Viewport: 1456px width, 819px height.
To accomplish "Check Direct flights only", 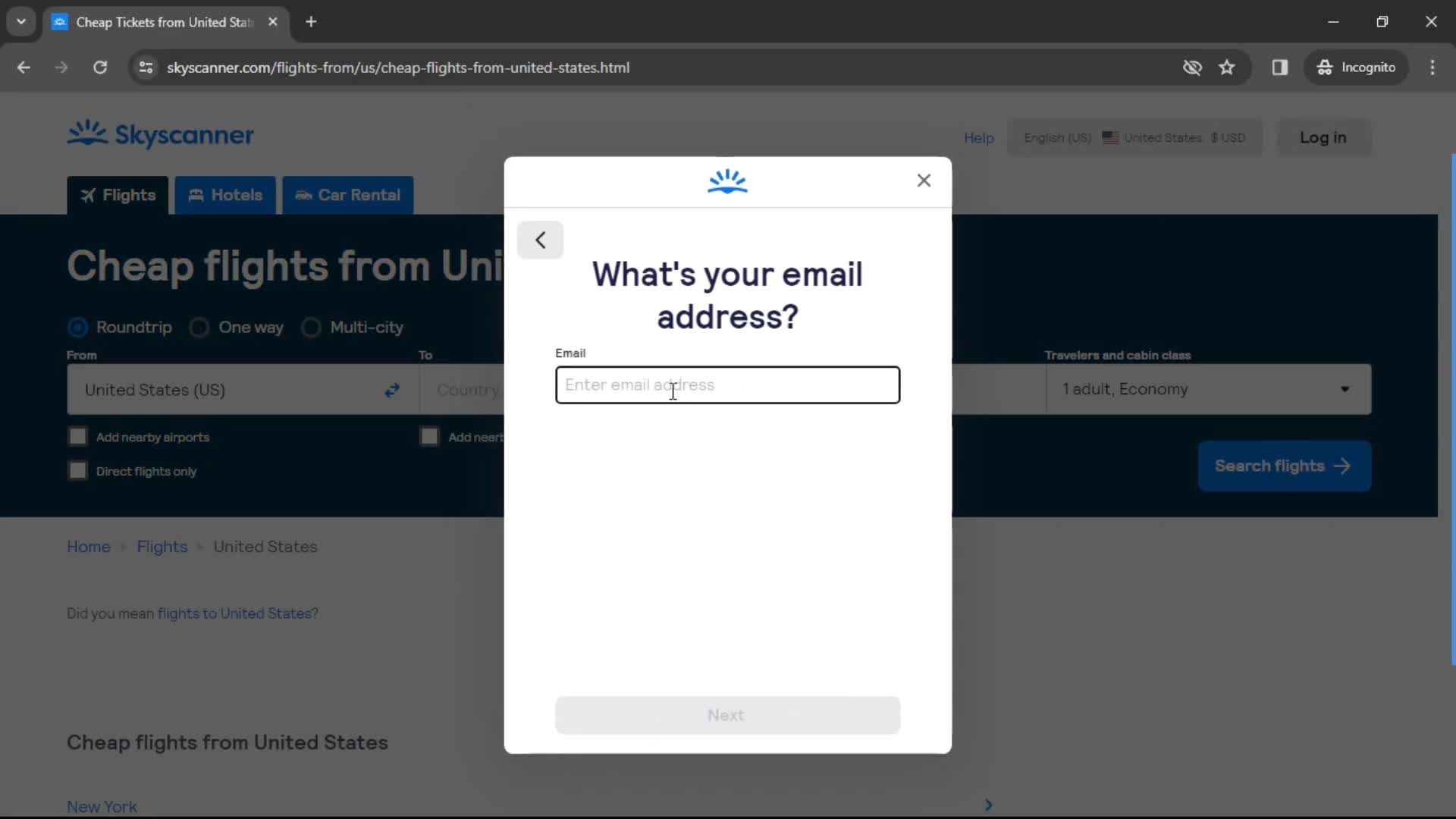I will pos(77,471).
